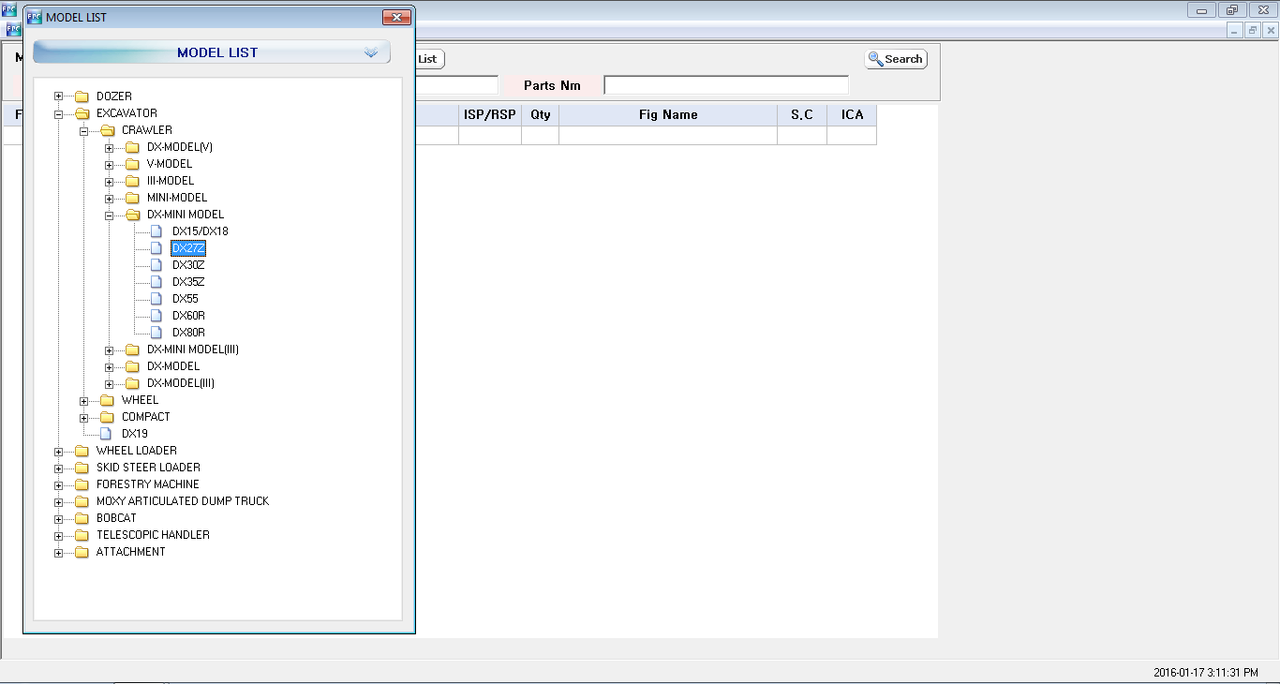Collapse the EXCAVATOR tree node
This screenshot has width=1280, height=684.
click(58, 114)
